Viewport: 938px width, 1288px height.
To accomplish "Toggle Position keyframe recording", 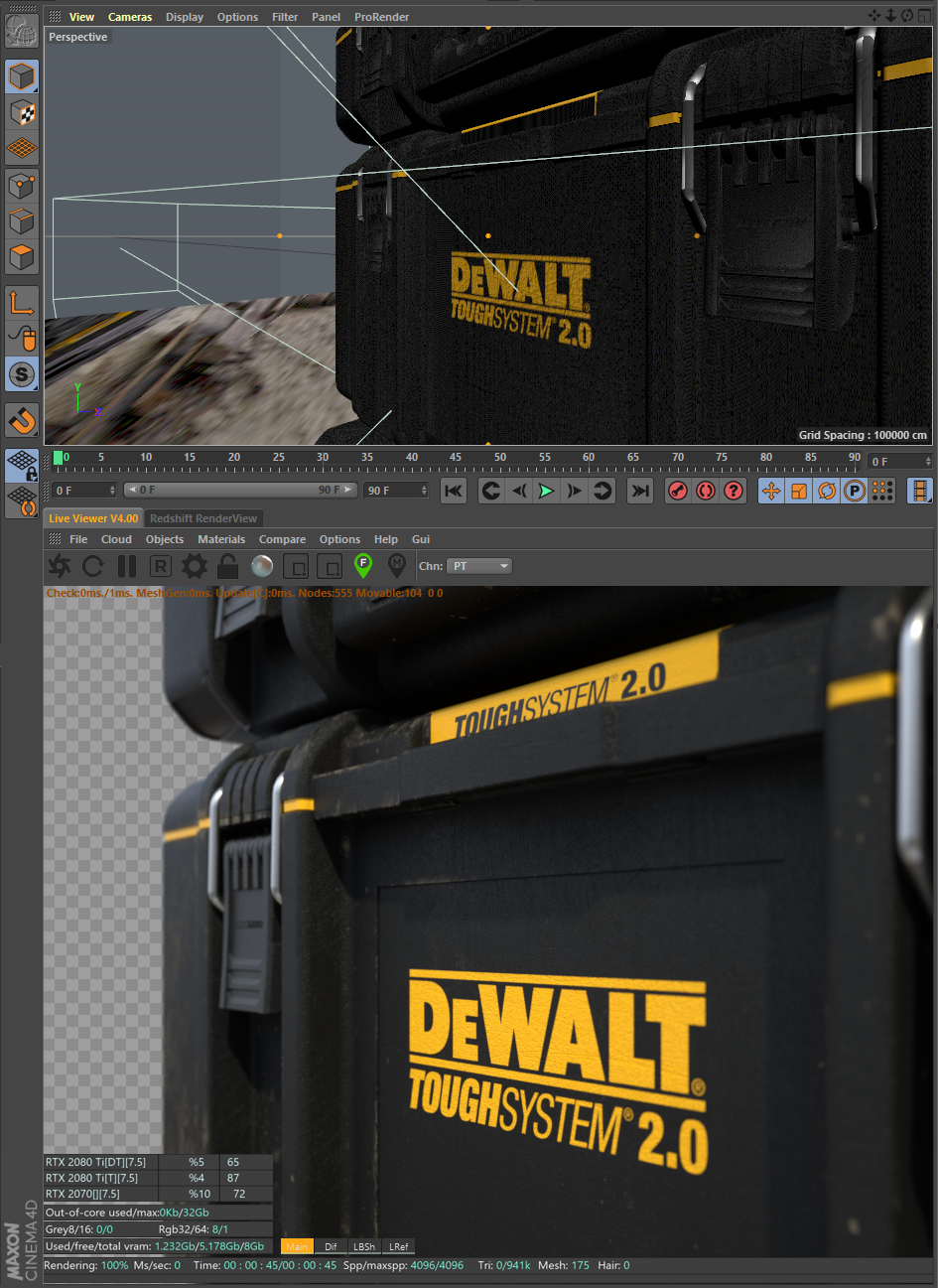I will coord(771,491).
